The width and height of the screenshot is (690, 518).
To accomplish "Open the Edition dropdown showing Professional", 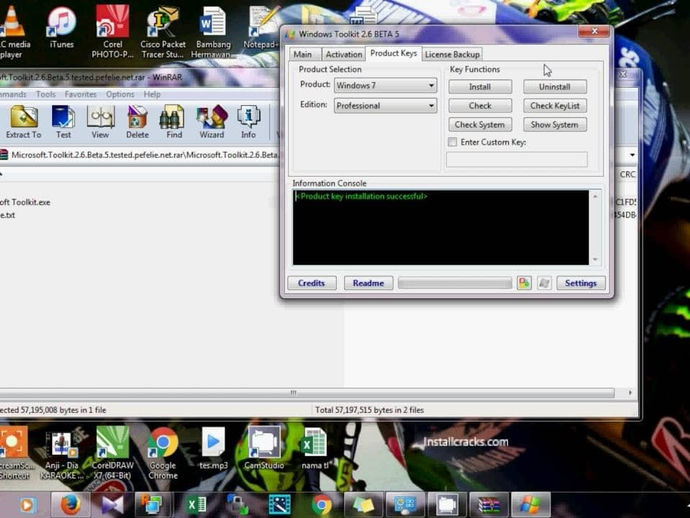I will tap(385, 106).
